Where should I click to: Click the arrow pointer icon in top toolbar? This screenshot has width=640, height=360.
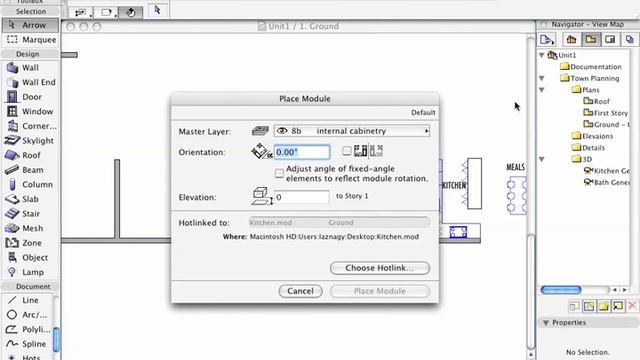pyautogui.click(x=158, y=10)
